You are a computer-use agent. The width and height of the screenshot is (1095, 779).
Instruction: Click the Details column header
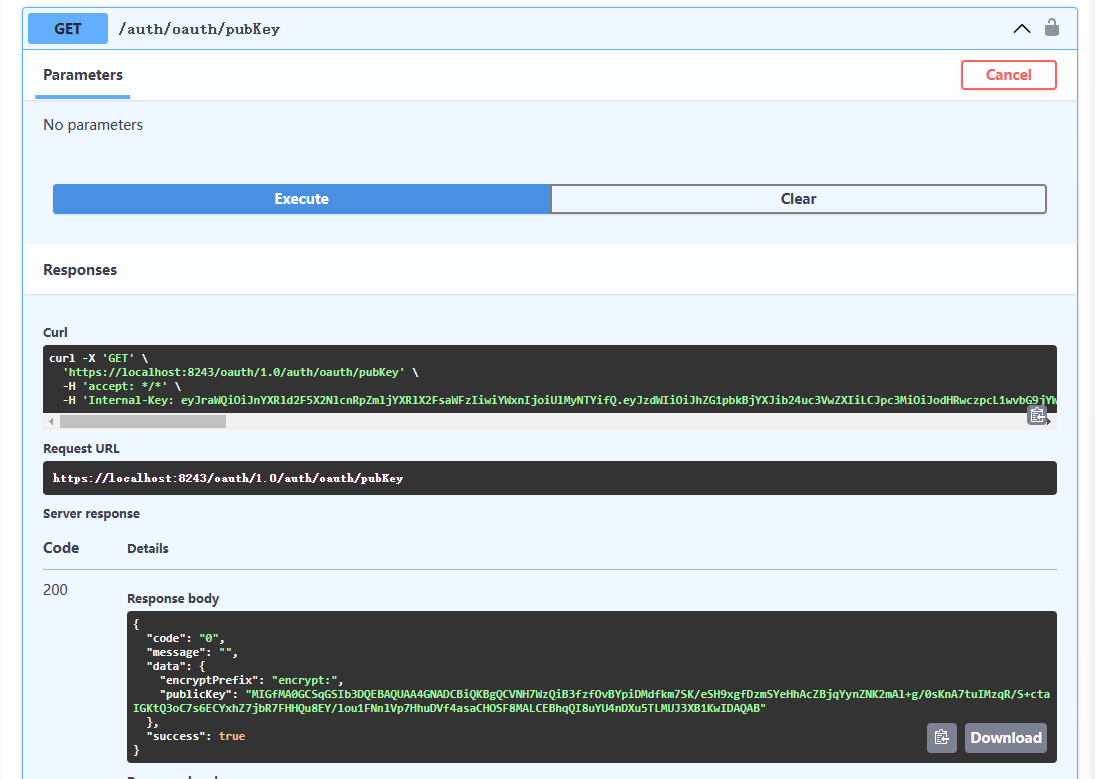tap(148, 548)
